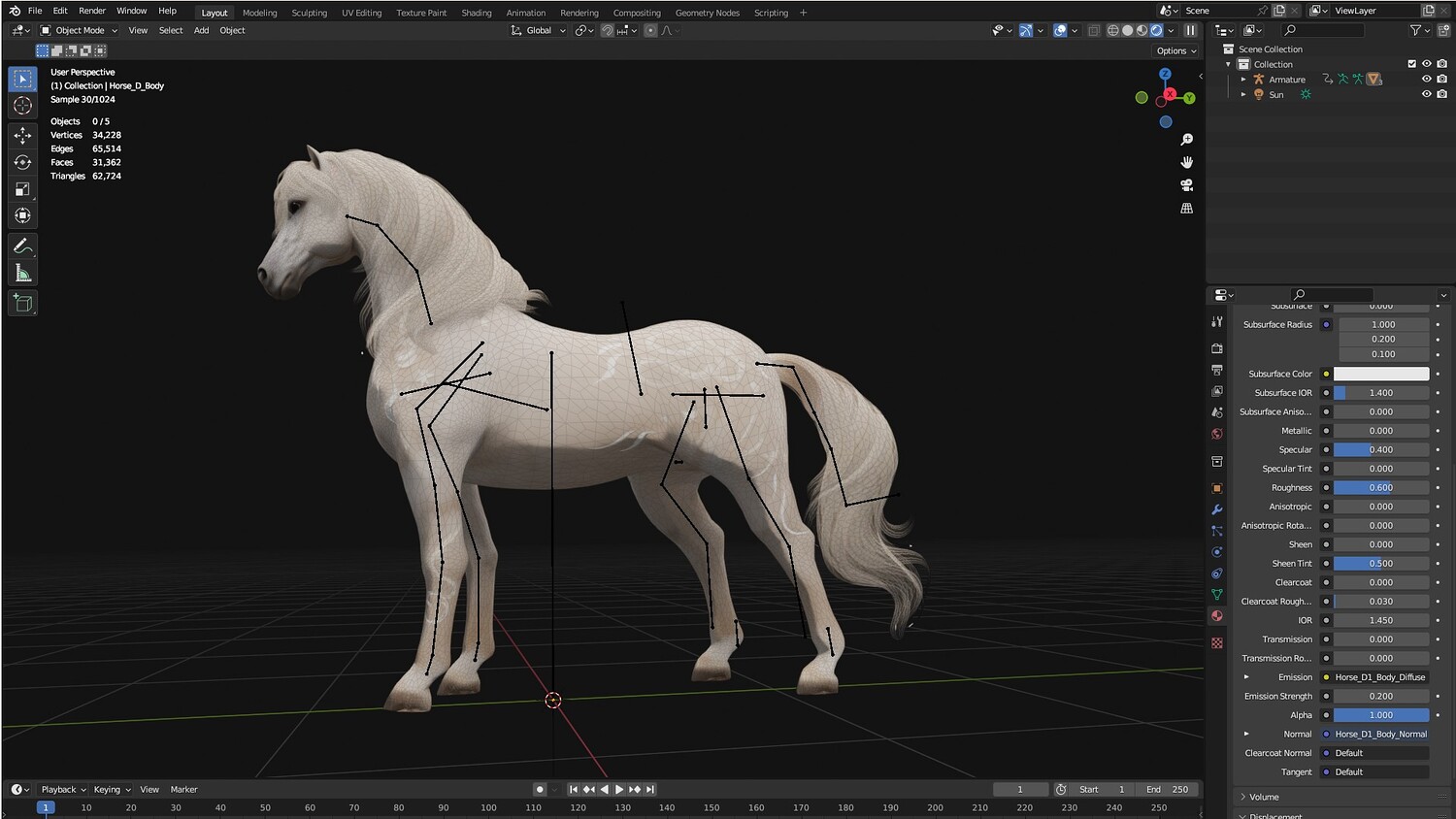Hide Armature in viewport via eye icon

(x=1427, y=80)
